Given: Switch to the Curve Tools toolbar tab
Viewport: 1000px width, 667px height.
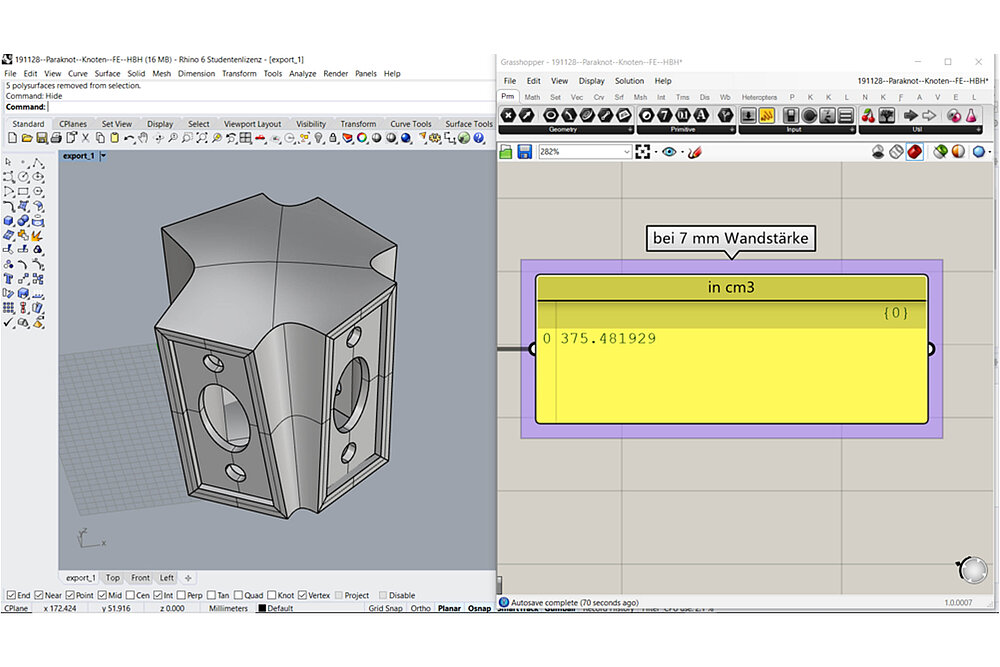Looking at the screenshot, I should 410,124.
